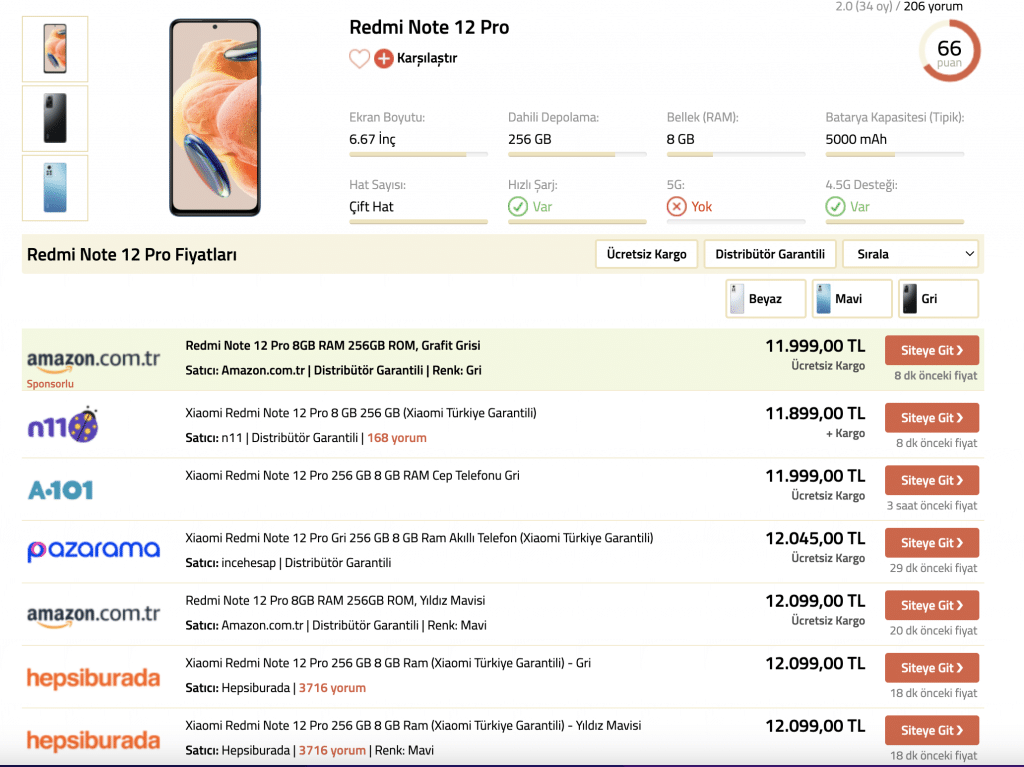Open the 168 yorum reviews link
The width and height of the screenshot is (1024, 767).
point(397,438)
